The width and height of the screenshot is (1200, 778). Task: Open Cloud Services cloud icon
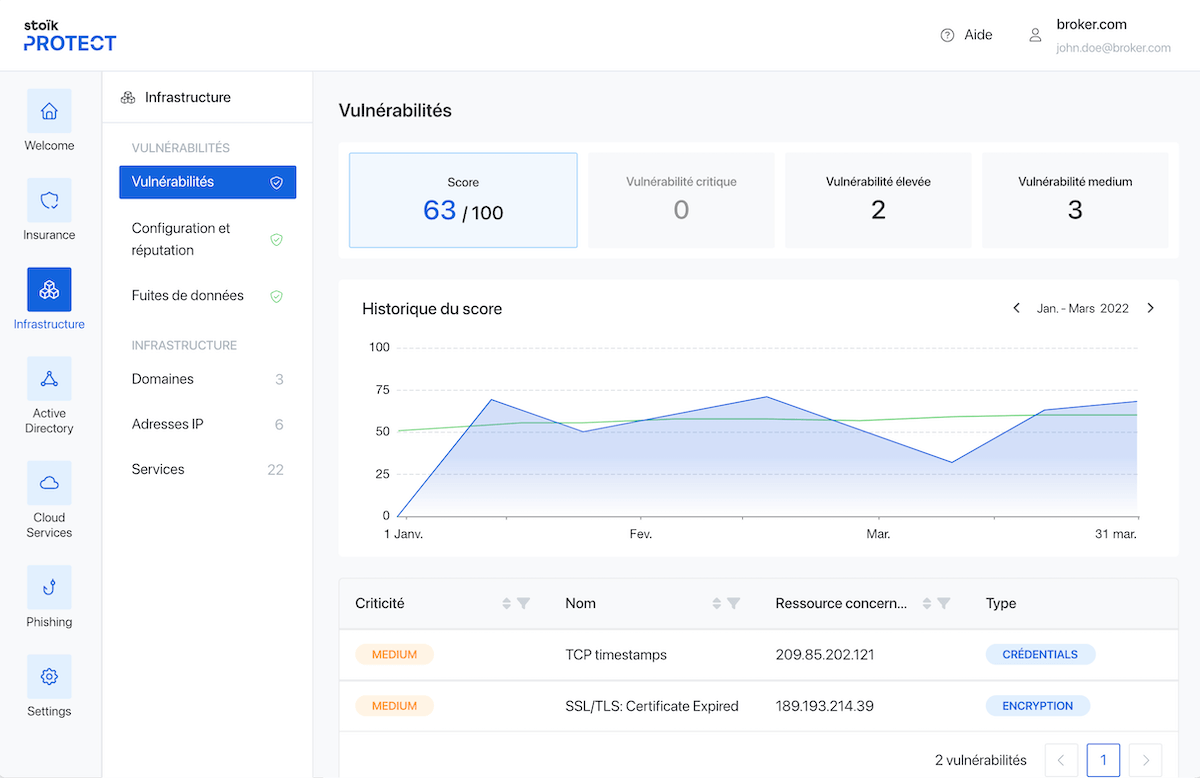[49, 483]
